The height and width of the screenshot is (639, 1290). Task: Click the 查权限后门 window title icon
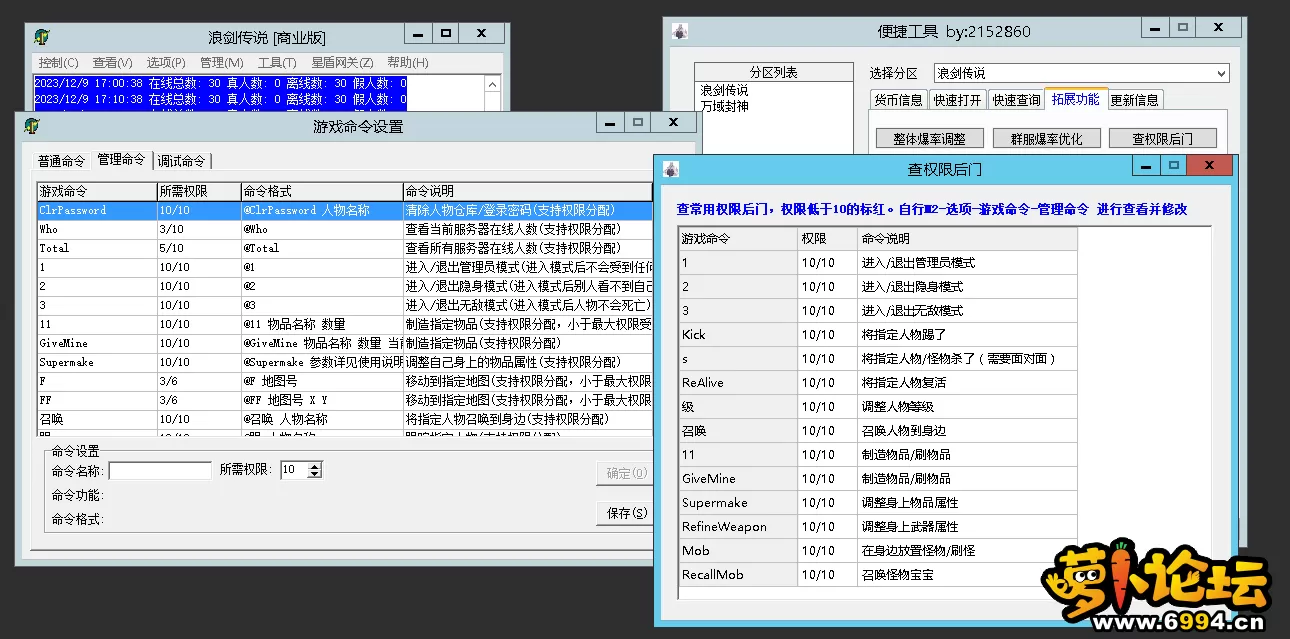[670, 168]
